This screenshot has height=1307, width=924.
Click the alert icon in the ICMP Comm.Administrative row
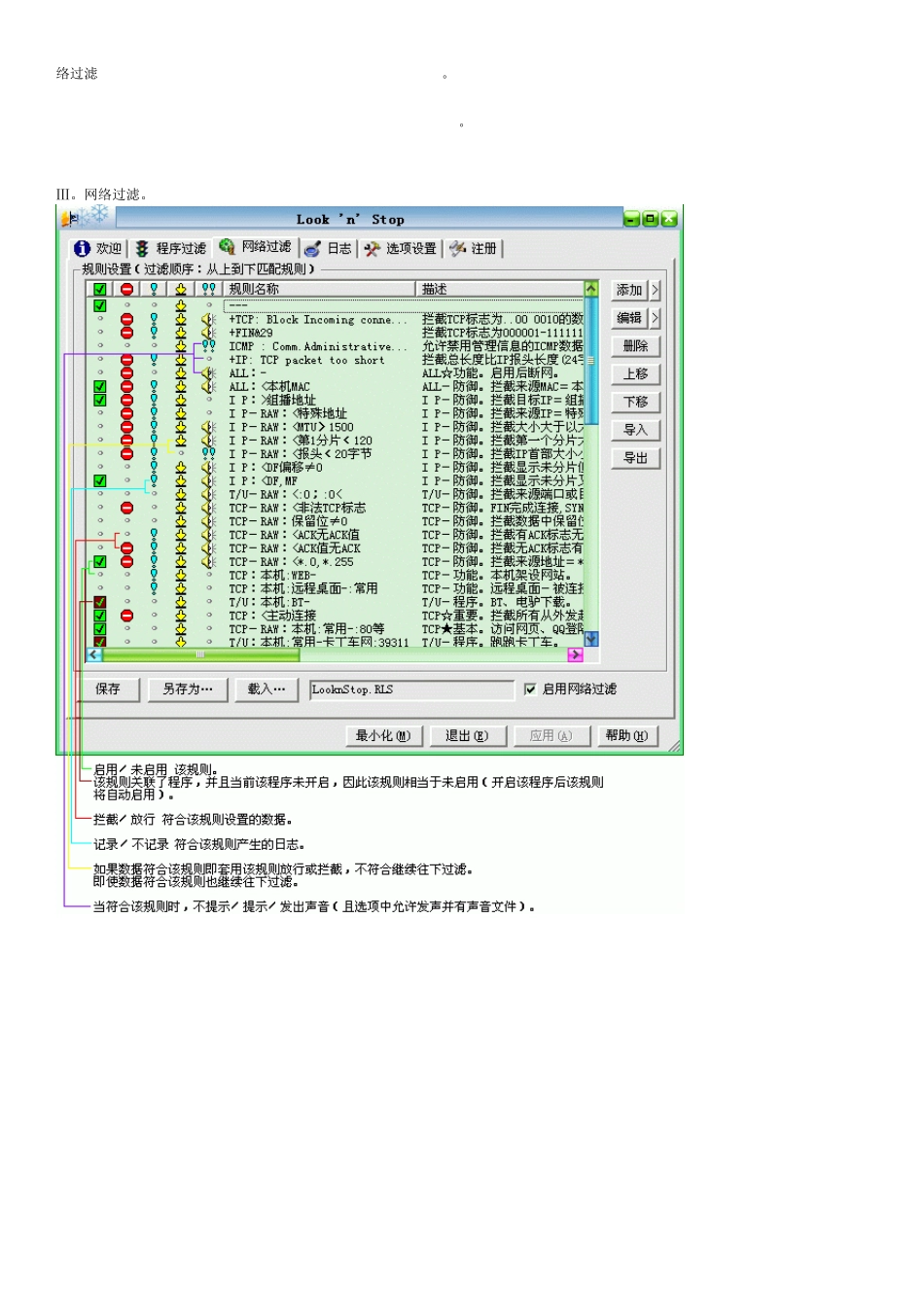pos(208,346)
